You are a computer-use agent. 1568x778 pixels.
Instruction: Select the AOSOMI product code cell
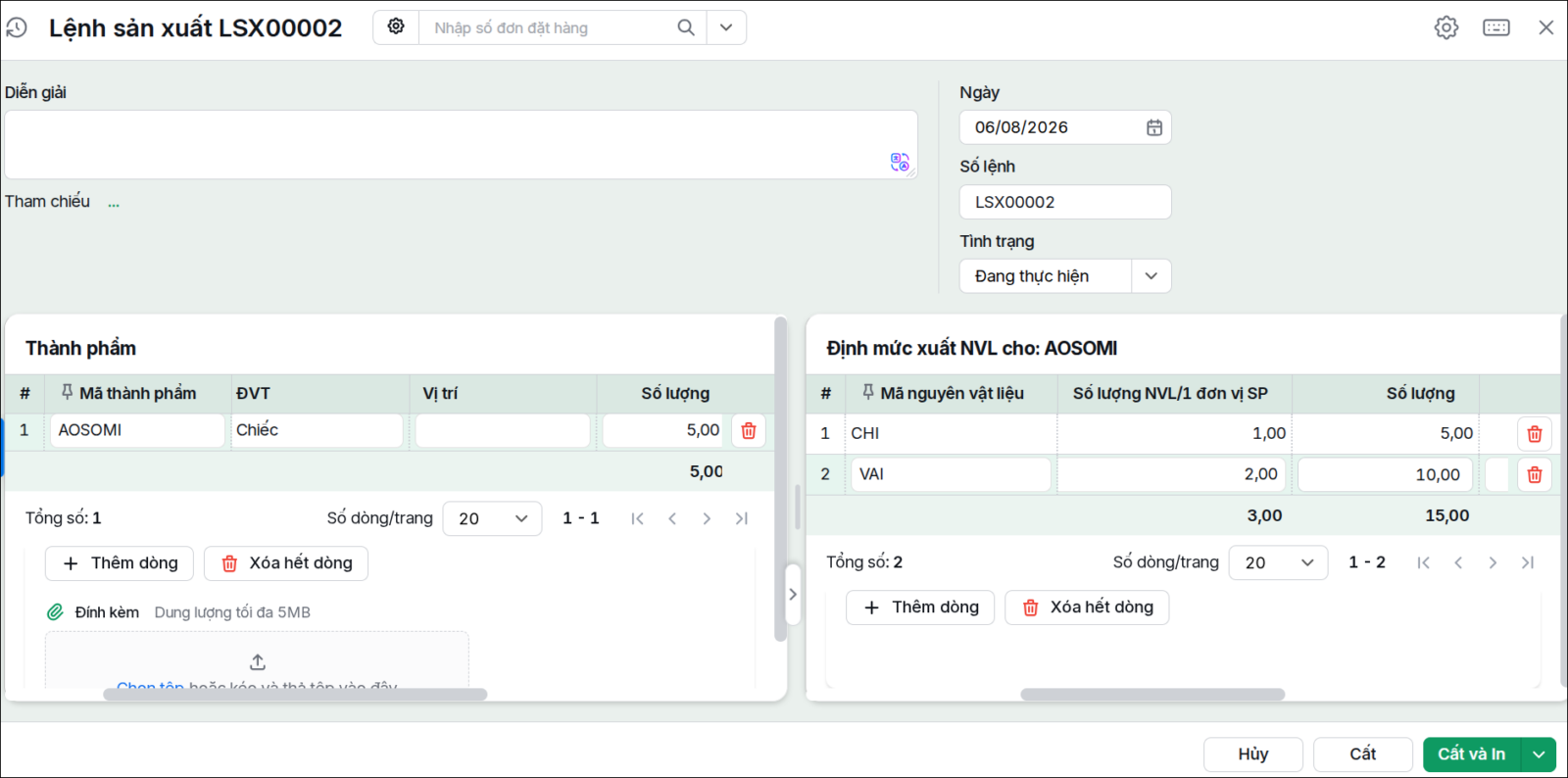tap(137, 430)
